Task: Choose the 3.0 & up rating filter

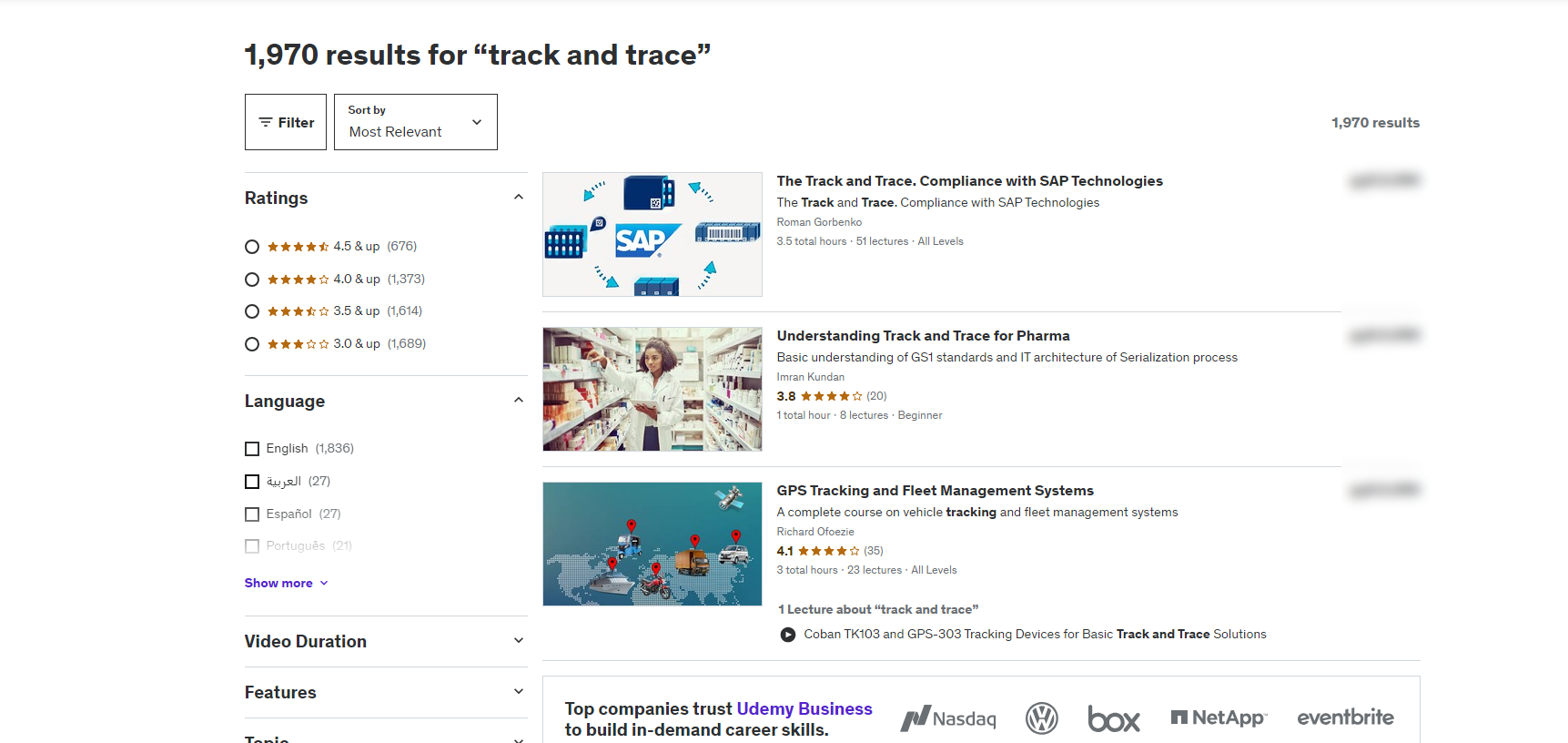Action: point(252,344)
